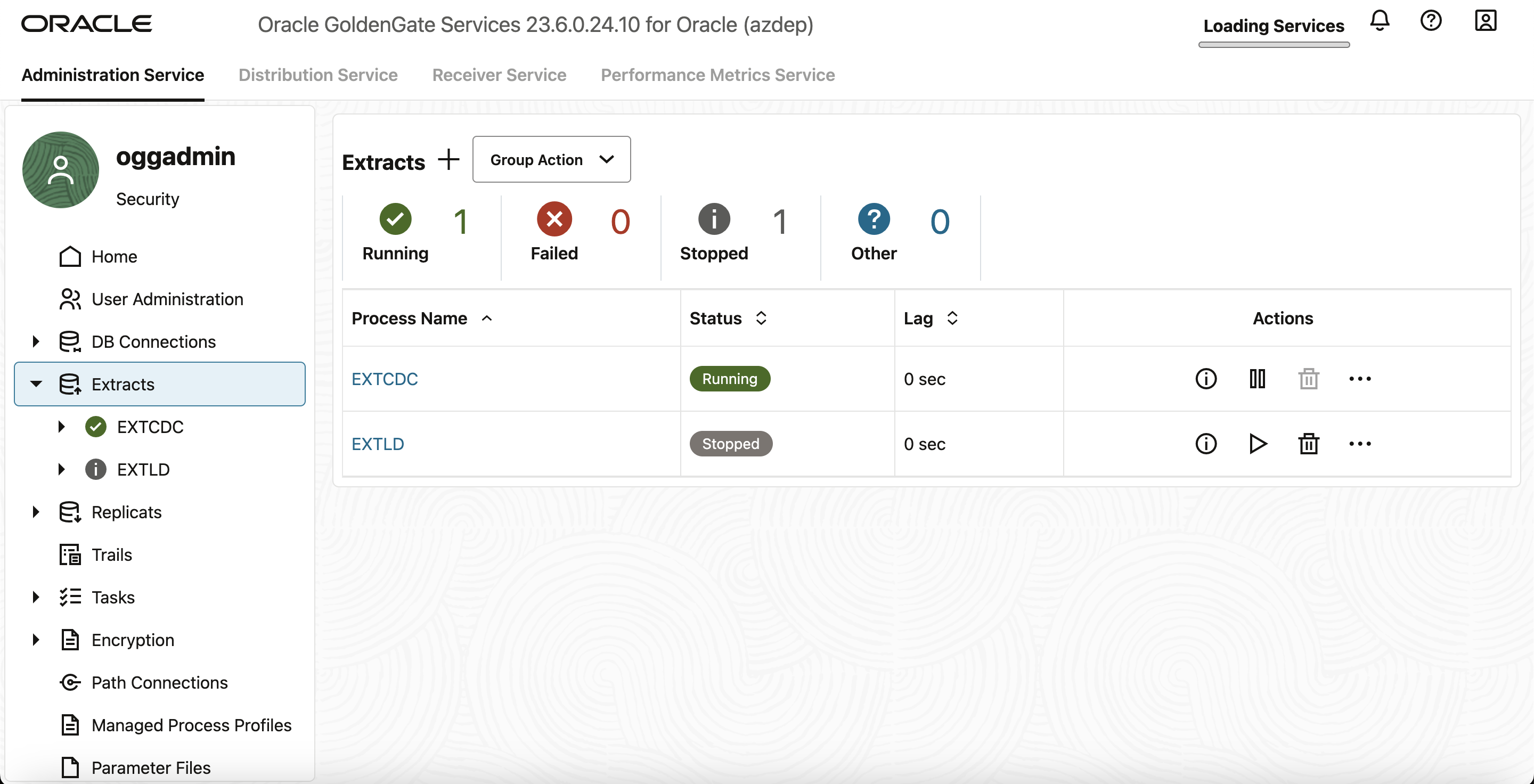
Task: Click the help question mark icon
Action: 1432,21
